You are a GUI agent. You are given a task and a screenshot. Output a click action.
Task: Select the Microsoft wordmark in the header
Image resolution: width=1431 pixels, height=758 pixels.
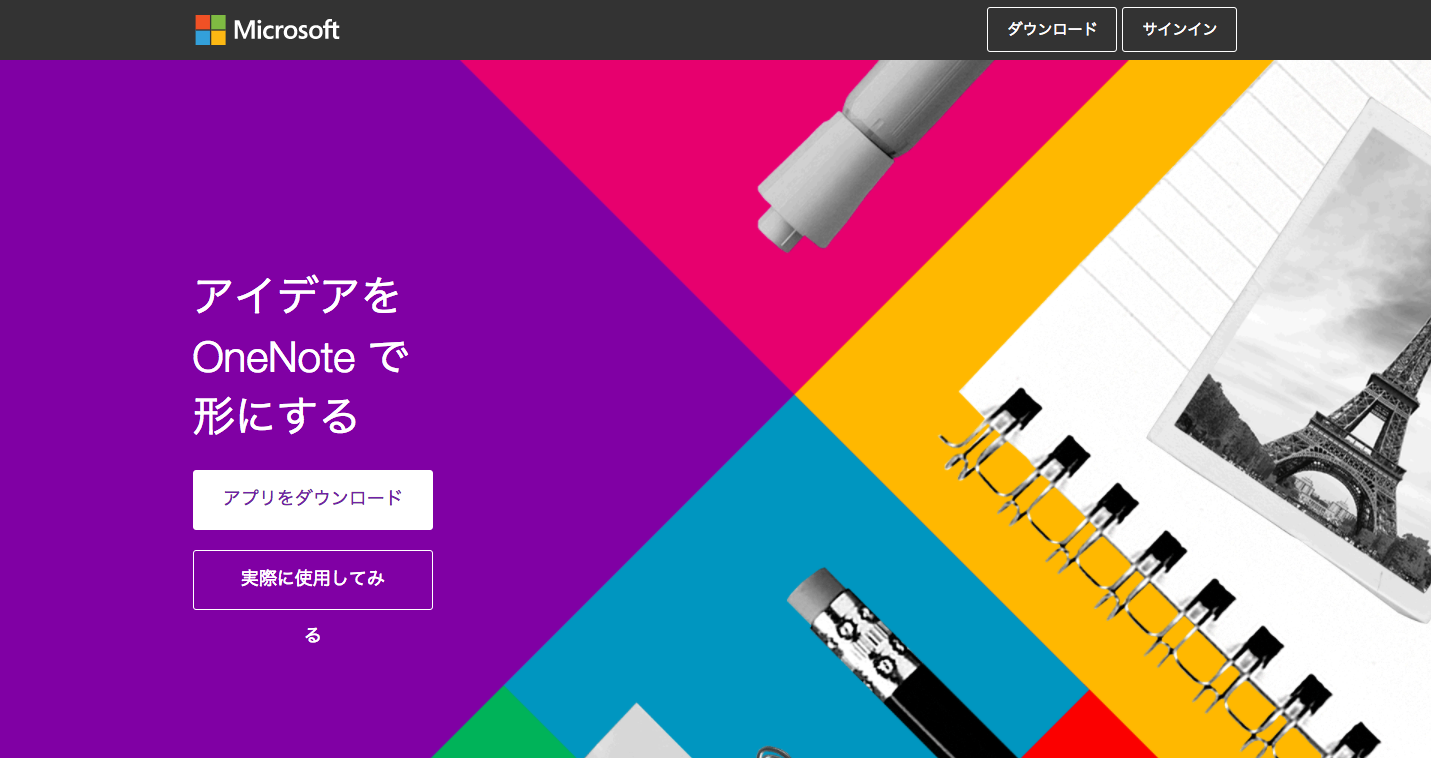point(286,29)
